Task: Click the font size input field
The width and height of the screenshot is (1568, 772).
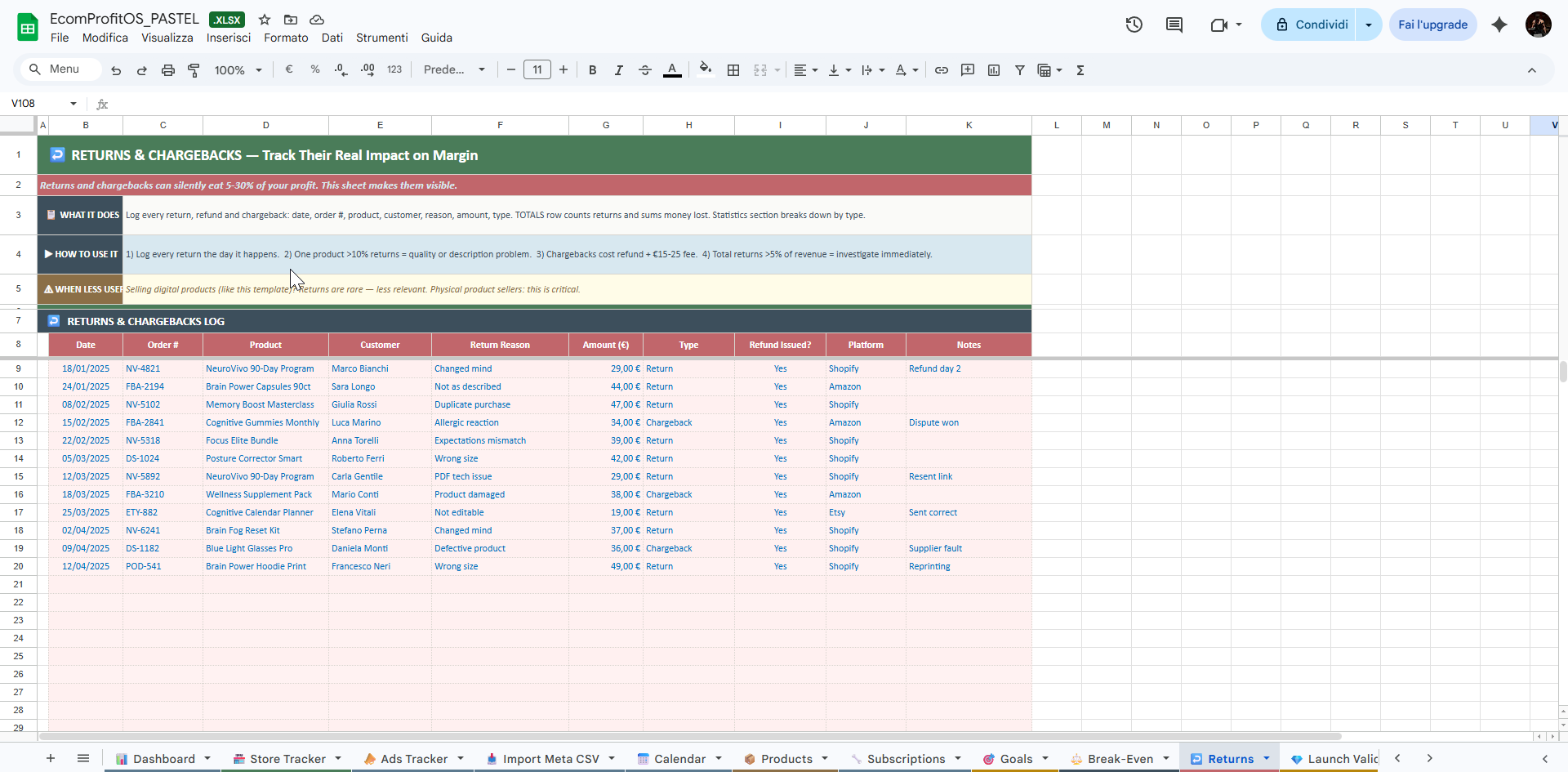Action: point(537,70)
